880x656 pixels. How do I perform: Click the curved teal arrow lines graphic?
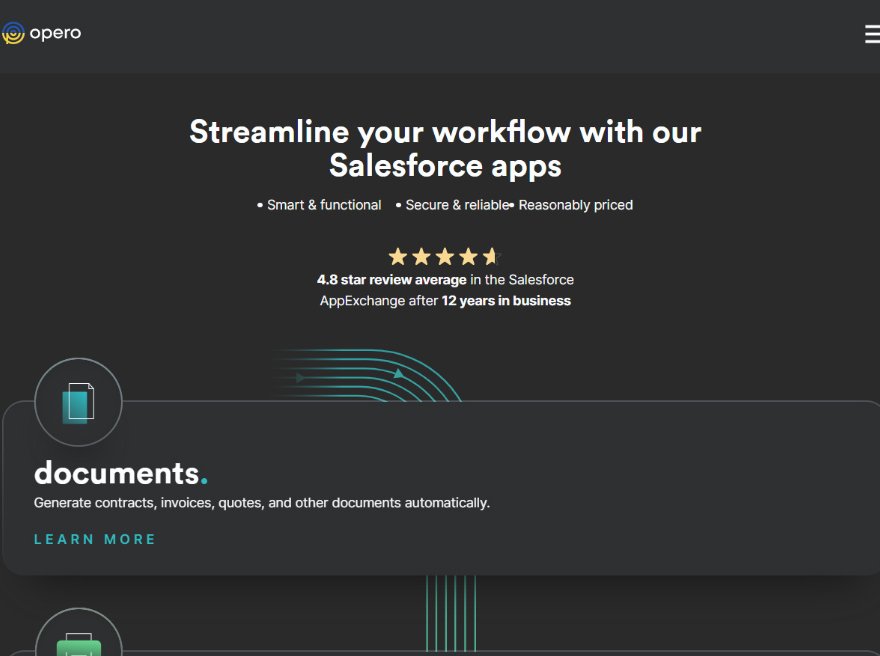click(368, 375)
